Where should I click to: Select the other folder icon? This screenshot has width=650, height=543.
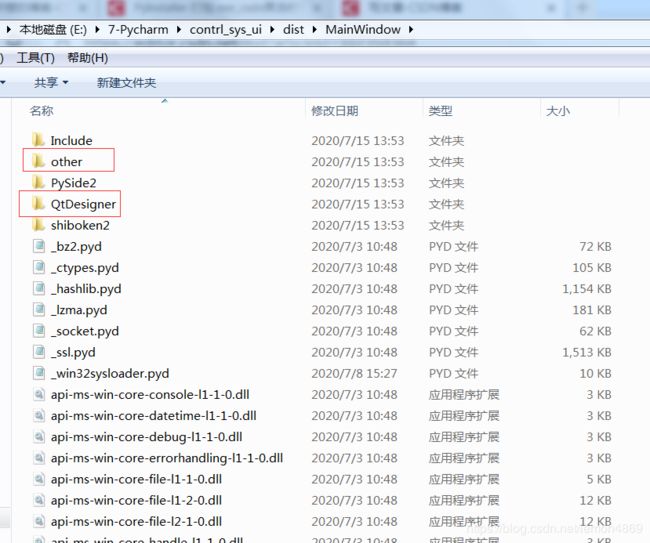point(38,161)
